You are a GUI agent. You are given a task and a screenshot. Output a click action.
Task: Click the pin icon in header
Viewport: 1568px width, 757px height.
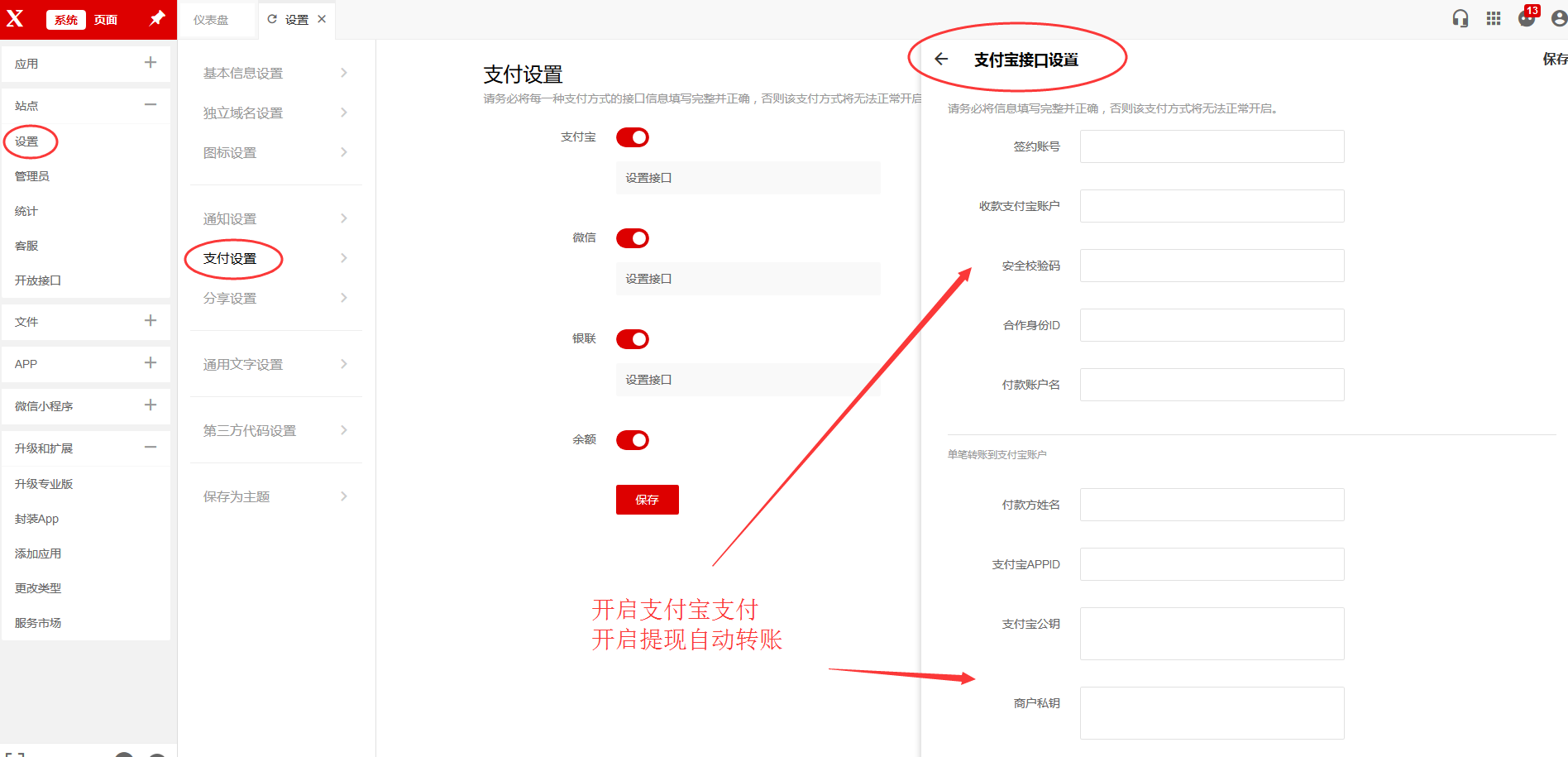156,18
